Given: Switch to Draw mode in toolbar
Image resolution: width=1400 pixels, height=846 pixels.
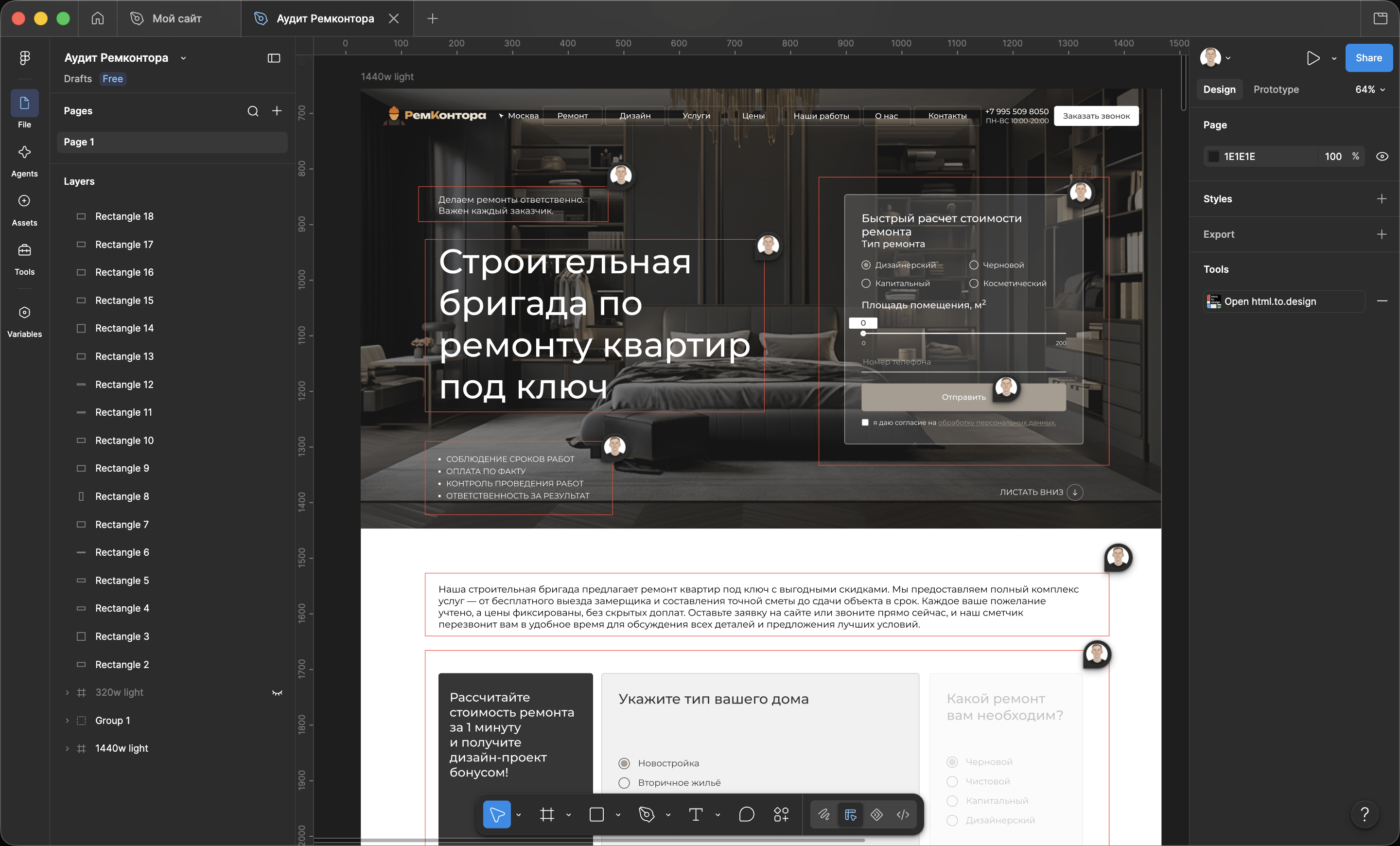Looking at the screenshot, I should tap(824, 814).
